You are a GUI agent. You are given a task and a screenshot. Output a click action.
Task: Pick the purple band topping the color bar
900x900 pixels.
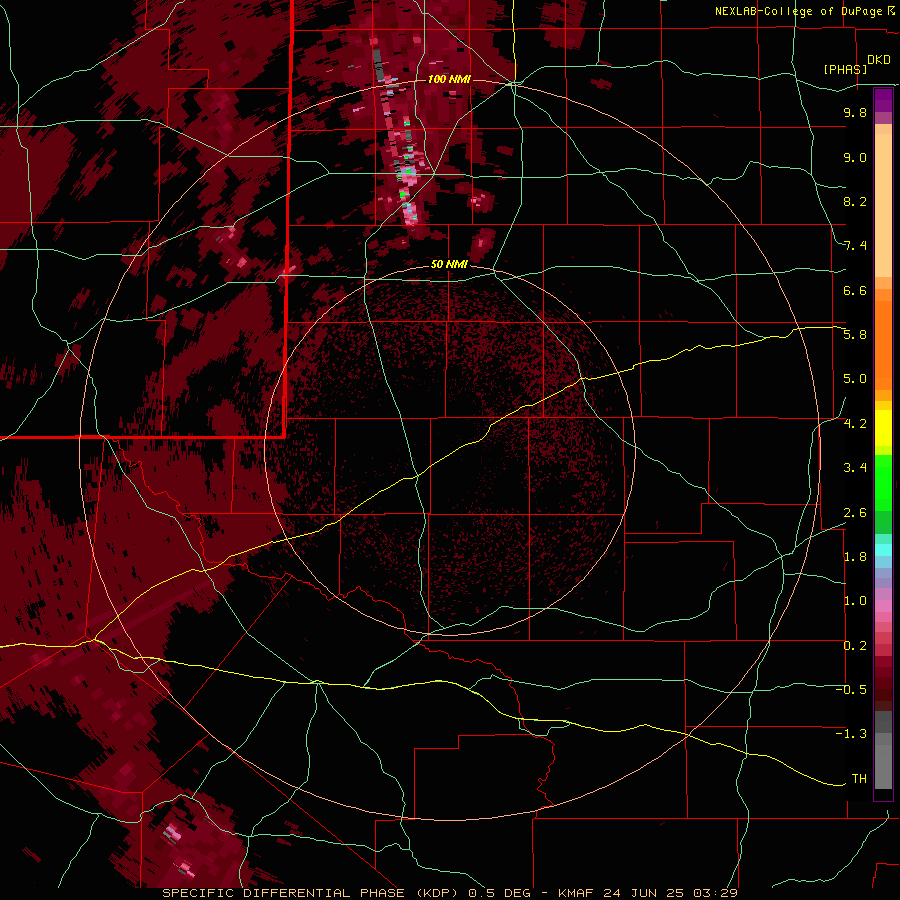point(883,100)
